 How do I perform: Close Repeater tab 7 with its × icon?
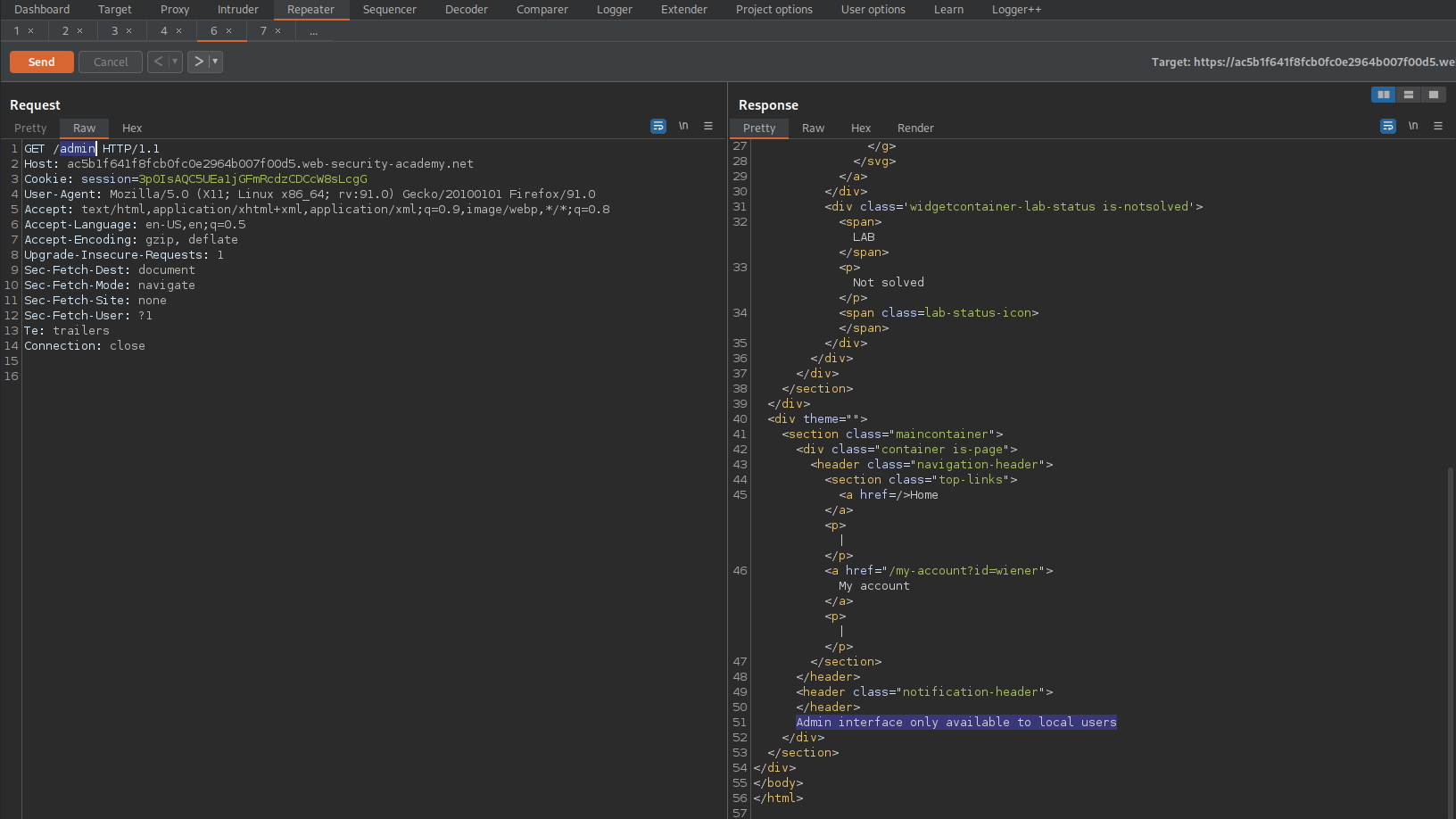(277, 31)
